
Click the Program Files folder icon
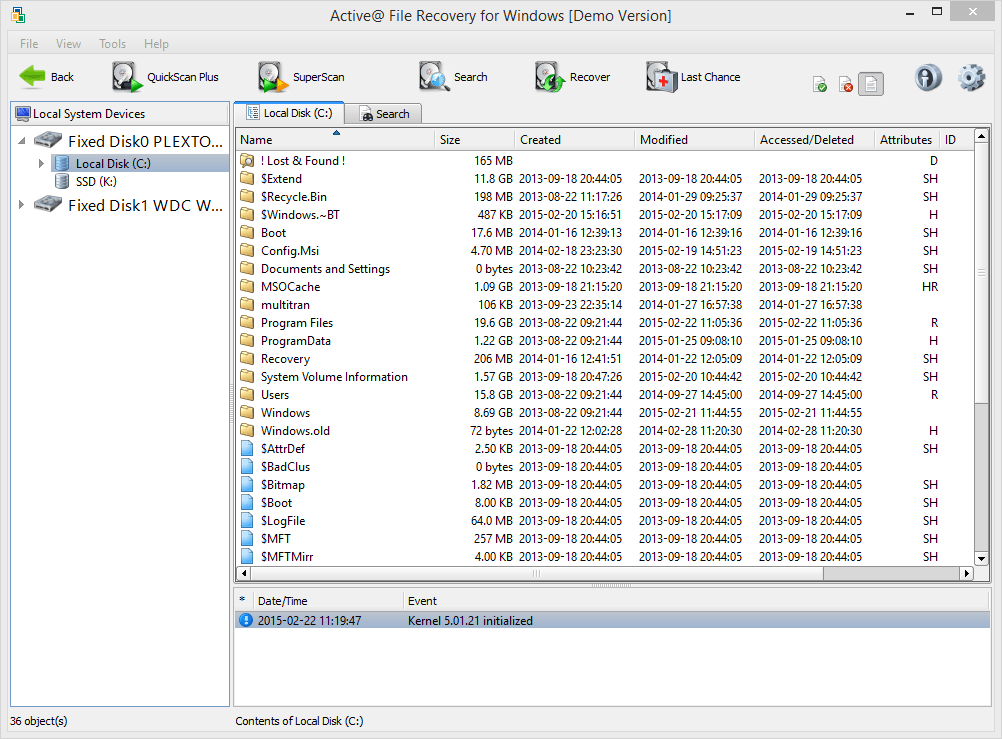[x=247, y=322]
